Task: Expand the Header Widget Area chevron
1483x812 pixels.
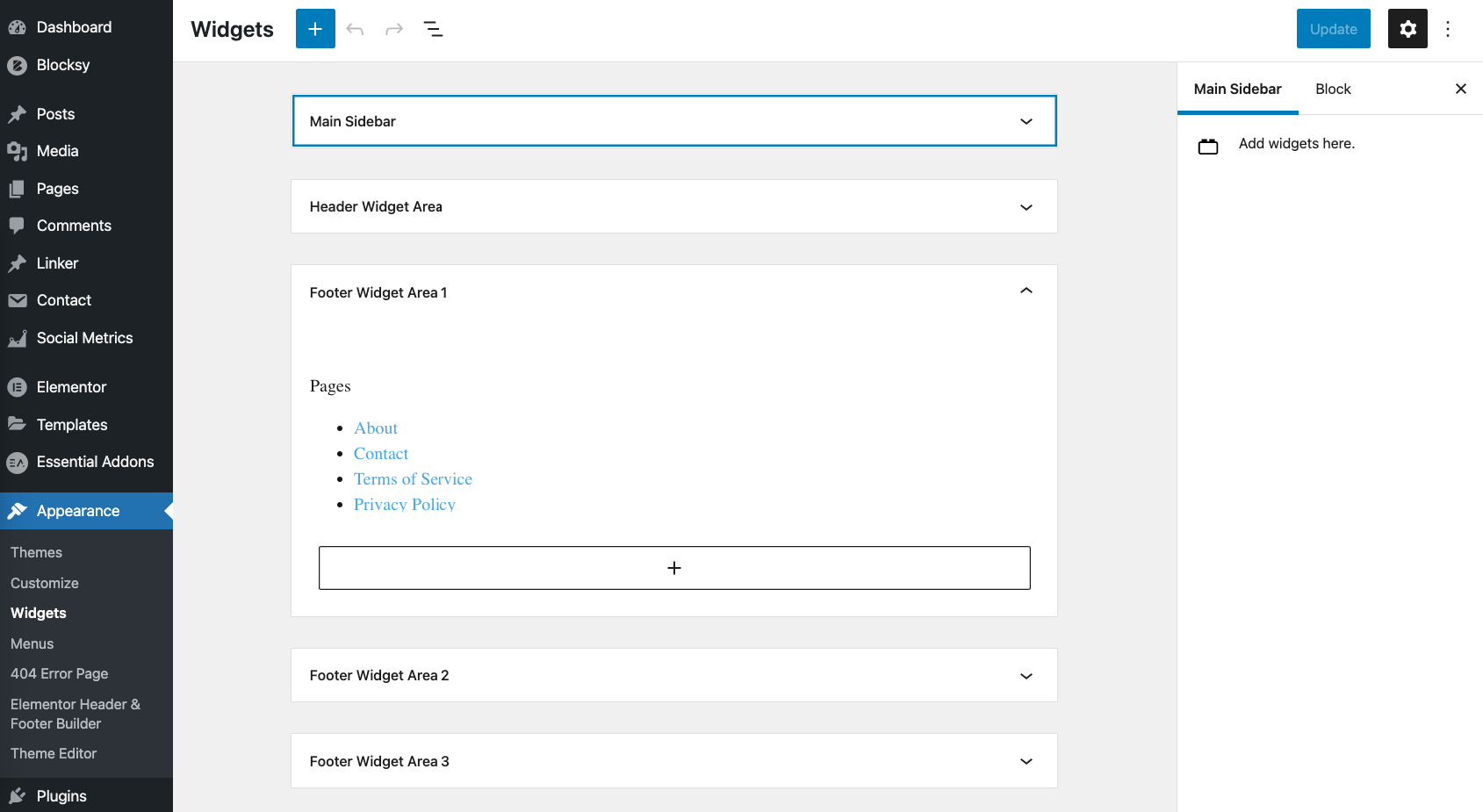Action: (1026, 207)
